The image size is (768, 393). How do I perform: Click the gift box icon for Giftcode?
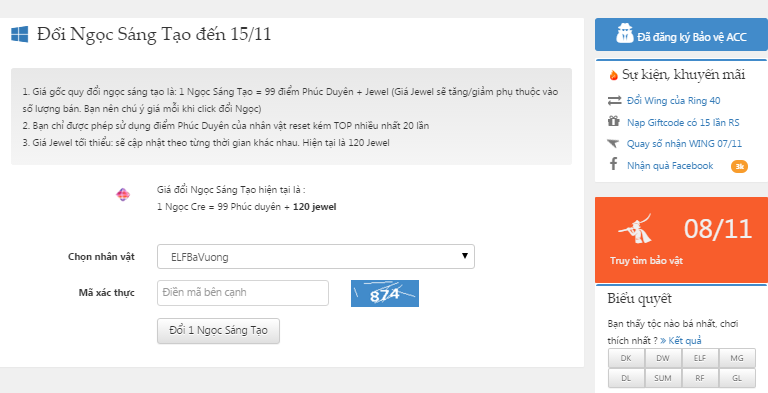(x=614, y=121)
